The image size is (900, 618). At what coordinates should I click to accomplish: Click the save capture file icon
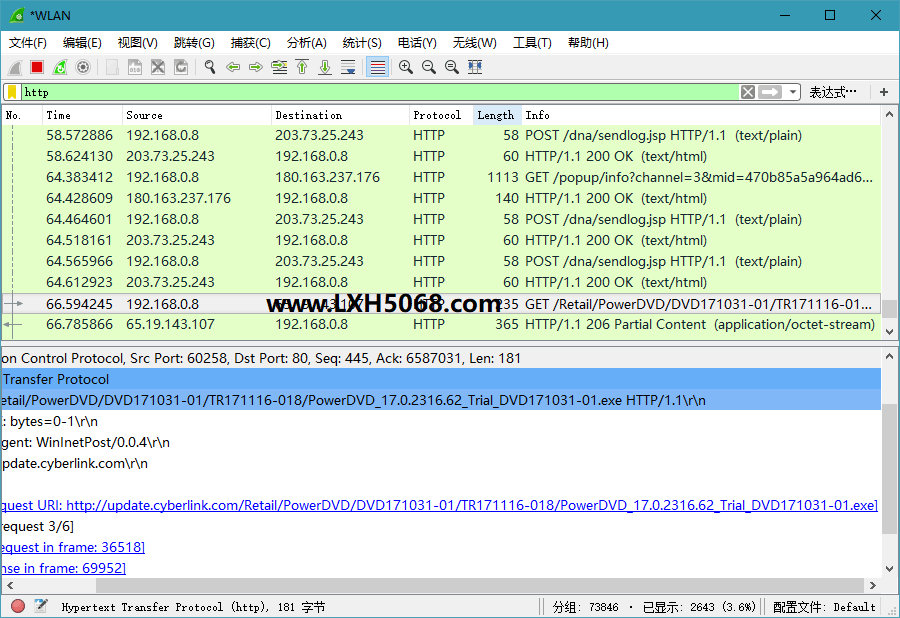(x=135, y=67)
